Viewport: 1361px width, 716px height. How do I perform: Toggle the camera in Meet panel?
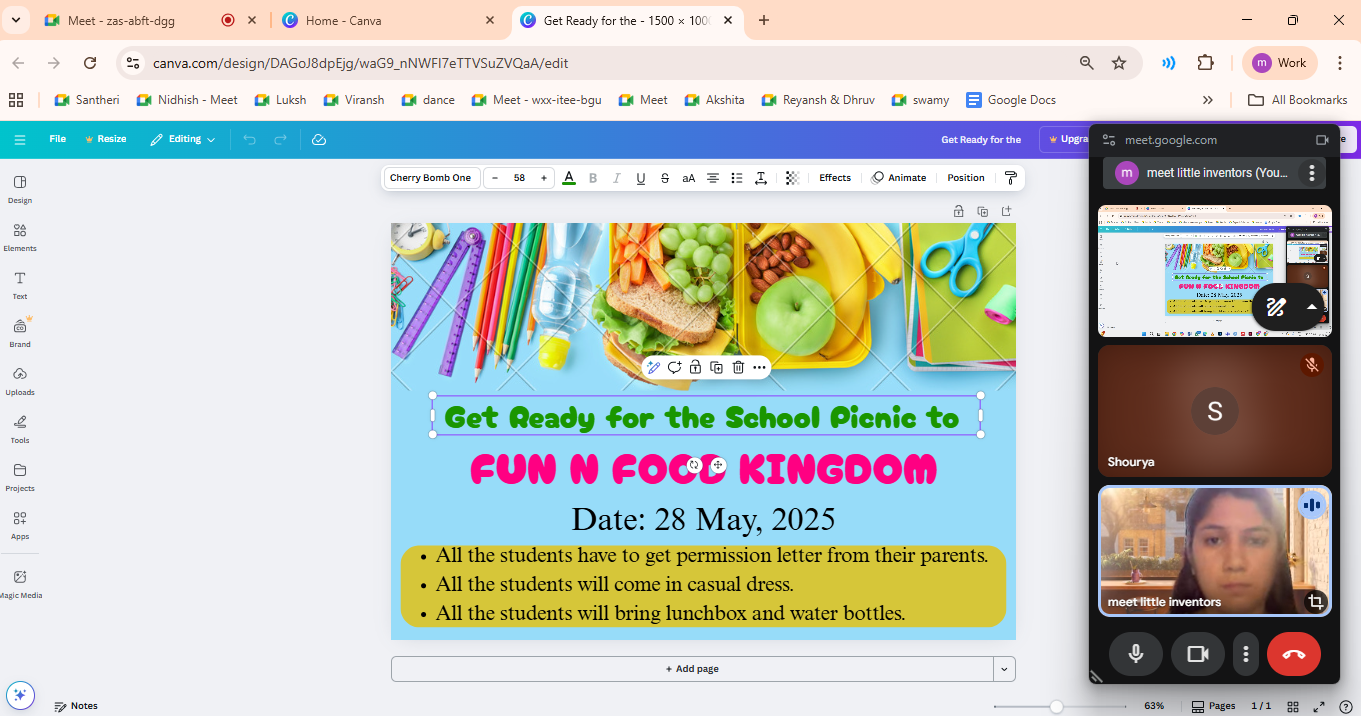[1197, 654]
